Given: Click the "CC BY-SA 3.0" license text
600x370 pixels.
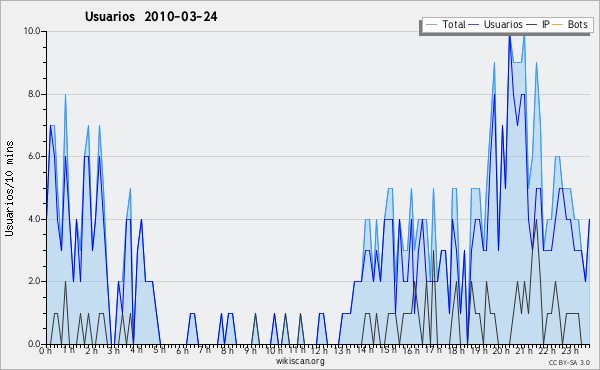Looking at the screenshot, I should pyautogui.click(x=569, y=363).
